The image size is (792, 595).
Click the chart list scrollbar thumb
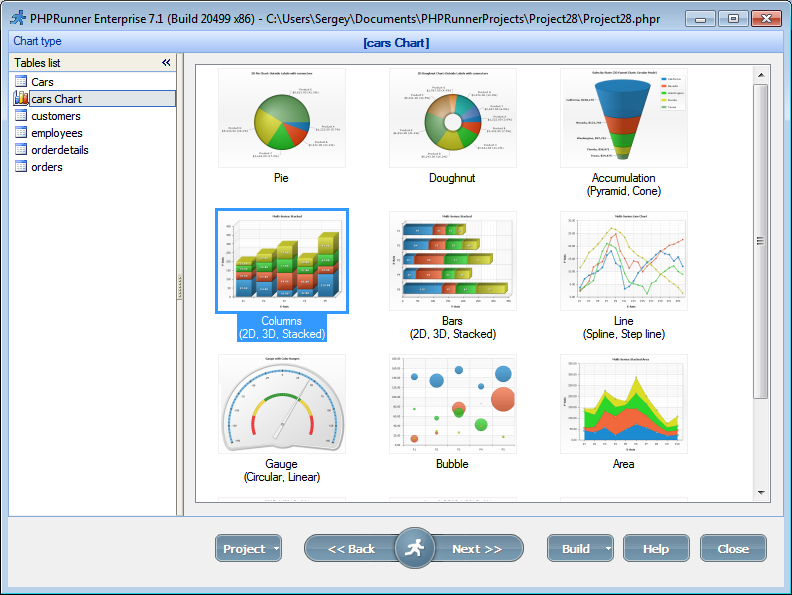tap(761, 241)
